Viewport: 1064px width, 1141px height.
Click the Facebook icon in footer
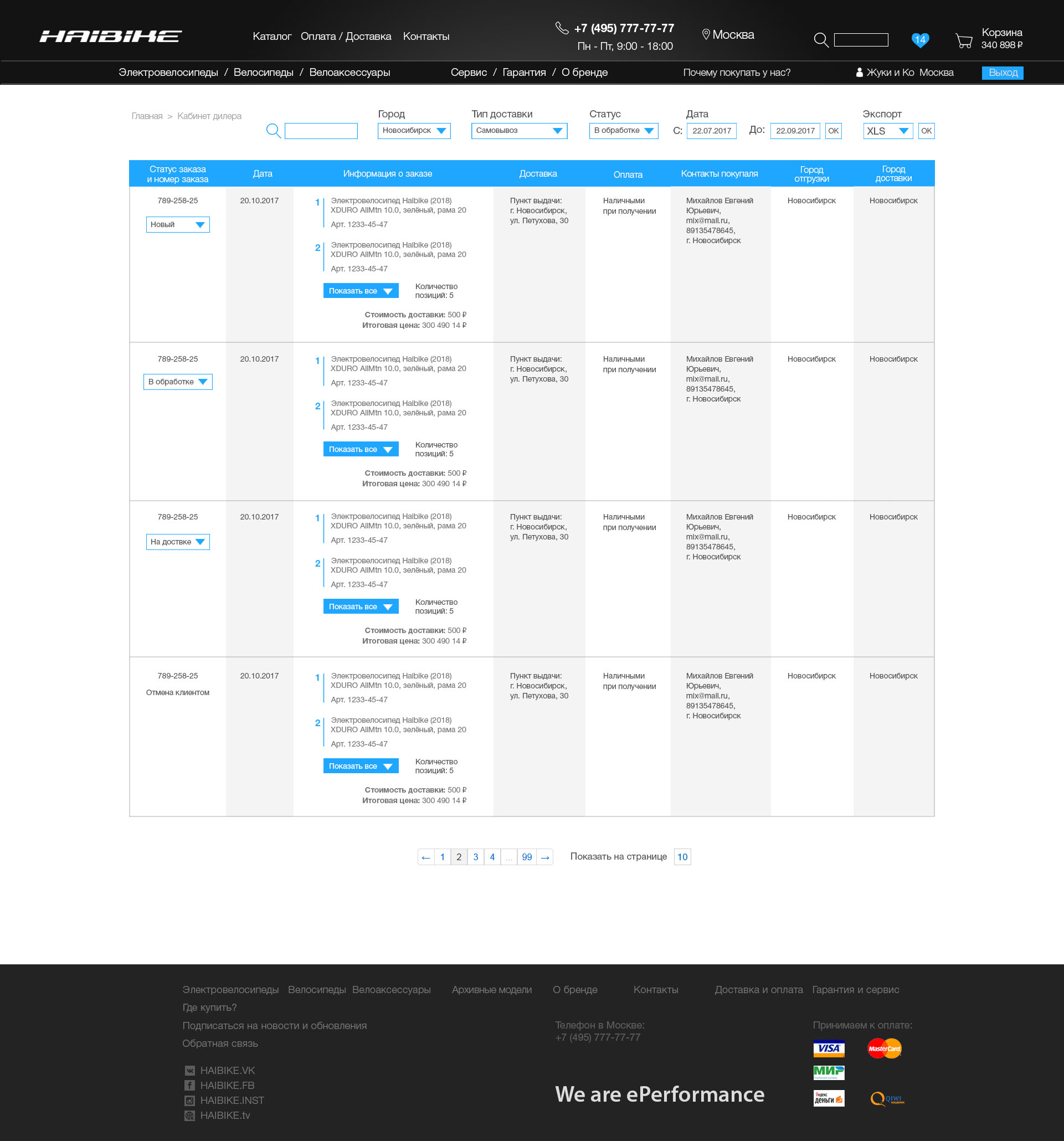pyautogui.click(x=189, y=1085)
